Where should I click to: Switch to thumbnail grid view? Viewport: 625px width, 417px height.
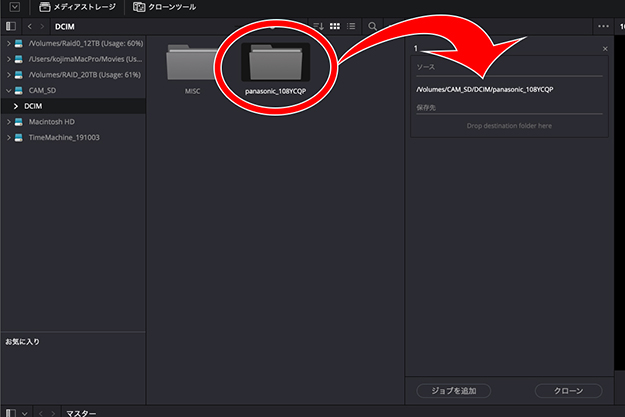[335, 25]
